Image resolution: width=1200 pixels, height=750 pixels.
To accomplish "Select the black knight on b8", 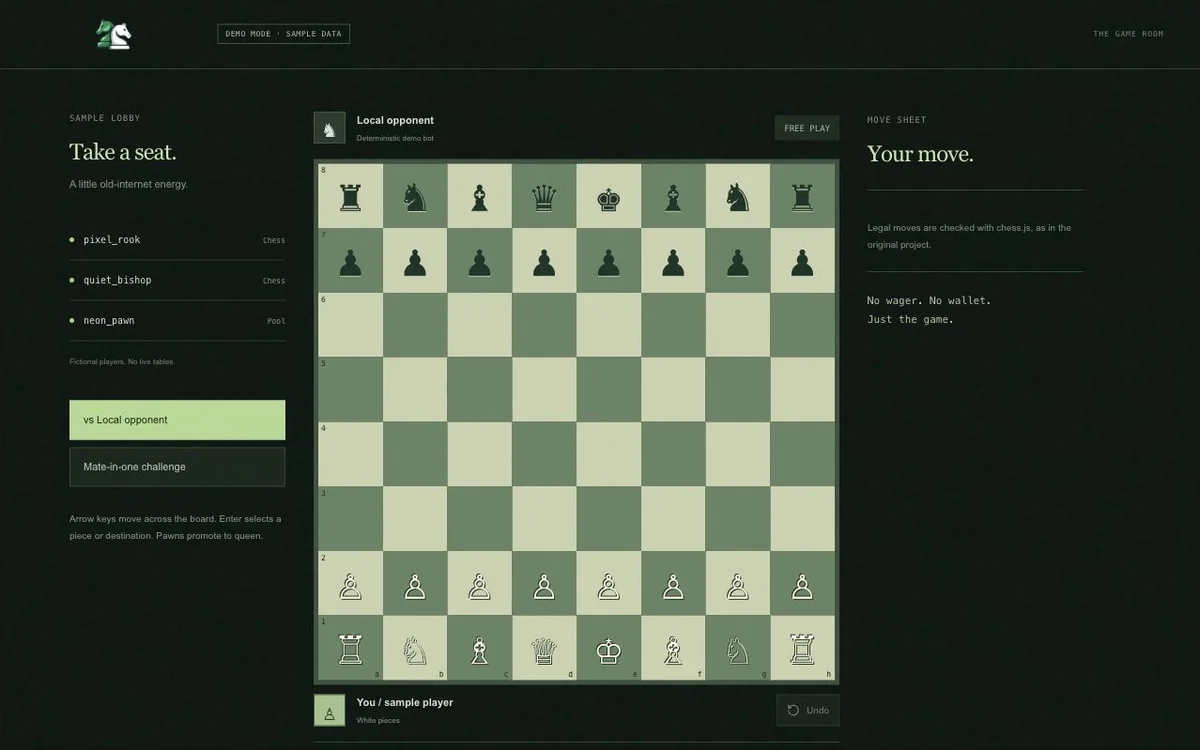I will [x=415, y=196].
